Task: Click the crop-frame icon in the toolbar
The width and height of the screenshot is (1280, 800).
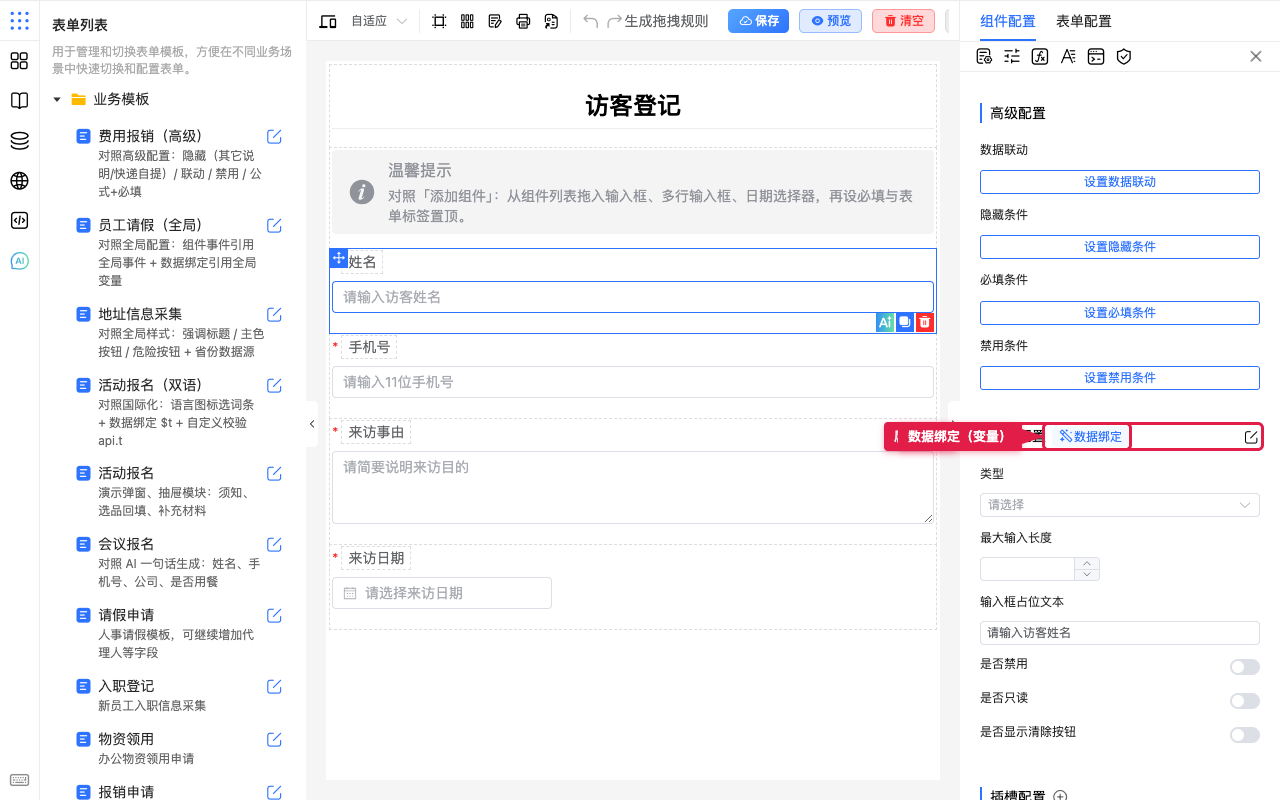Action: (439, 21)
